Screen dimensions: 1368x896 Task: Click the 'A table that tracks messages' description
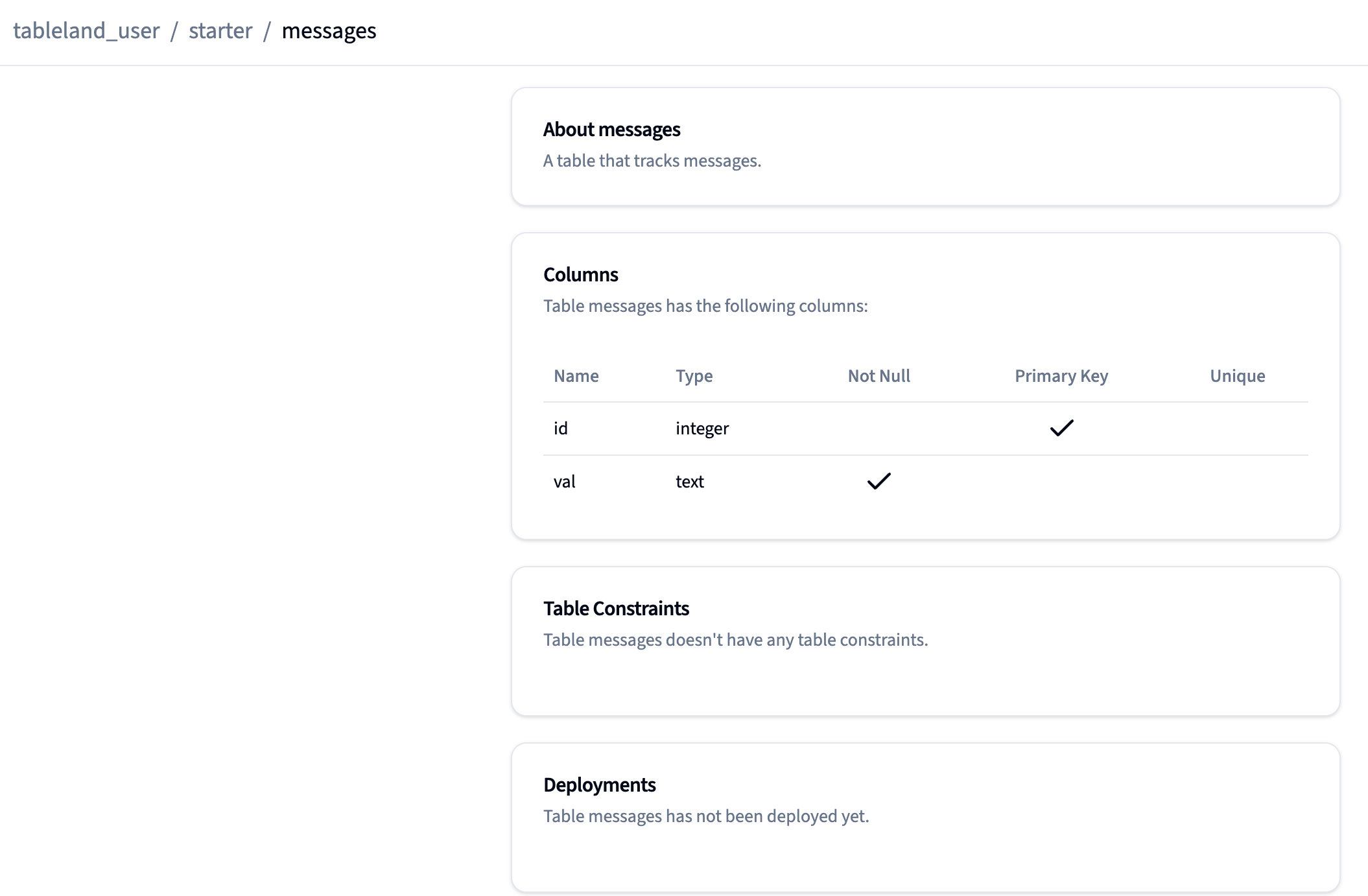coord(652,161)
